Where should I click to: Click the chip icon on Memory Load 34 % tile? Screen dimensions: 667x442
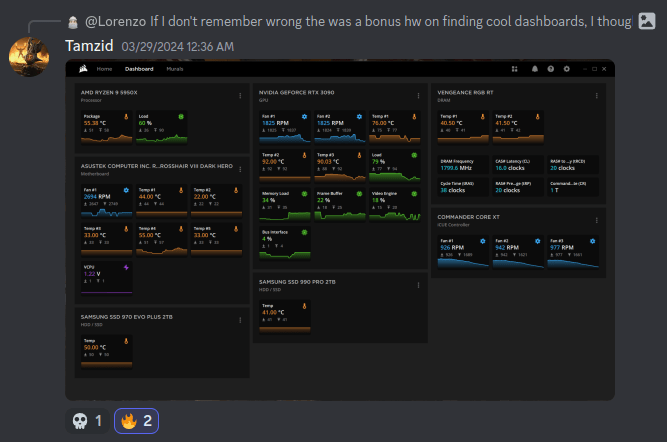pos(304,194)
